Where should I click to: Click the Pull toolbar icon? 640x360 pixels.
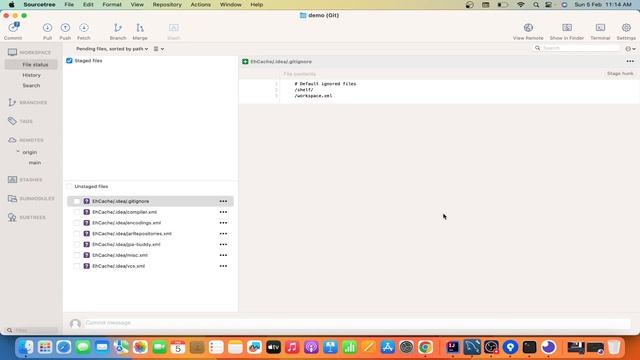[x=47, y=28]
